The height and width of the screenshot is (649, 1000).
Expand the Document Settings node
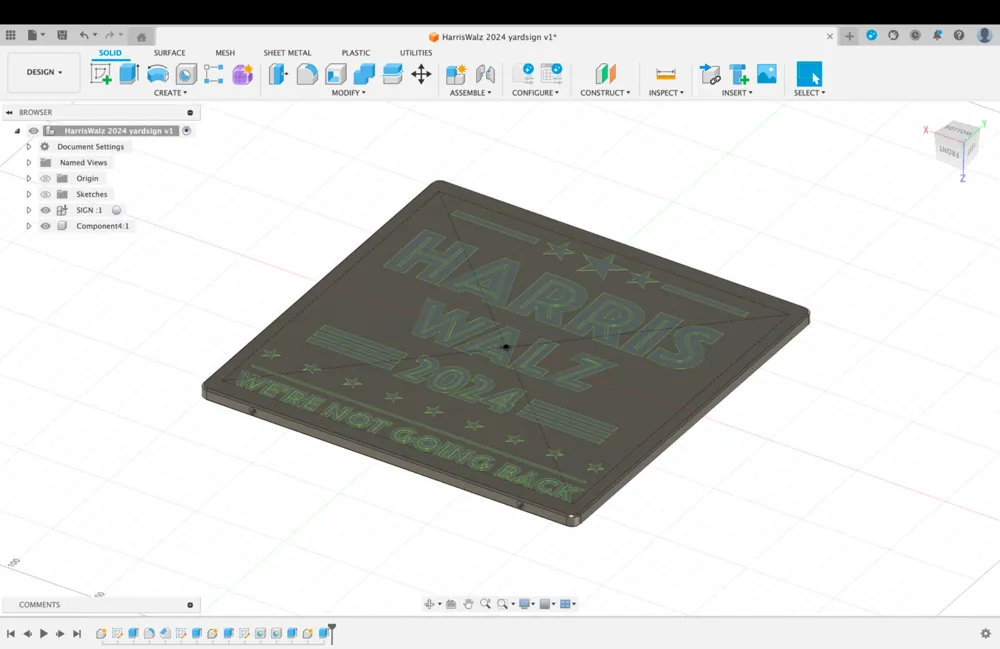pos(29,147)
